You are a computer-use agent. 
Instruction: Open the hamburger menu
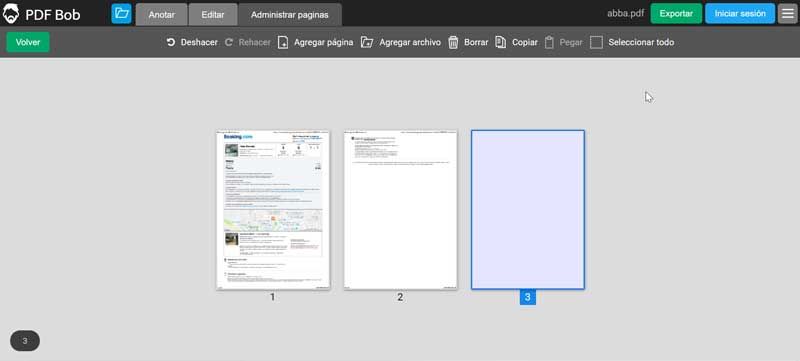pos(788,14)
